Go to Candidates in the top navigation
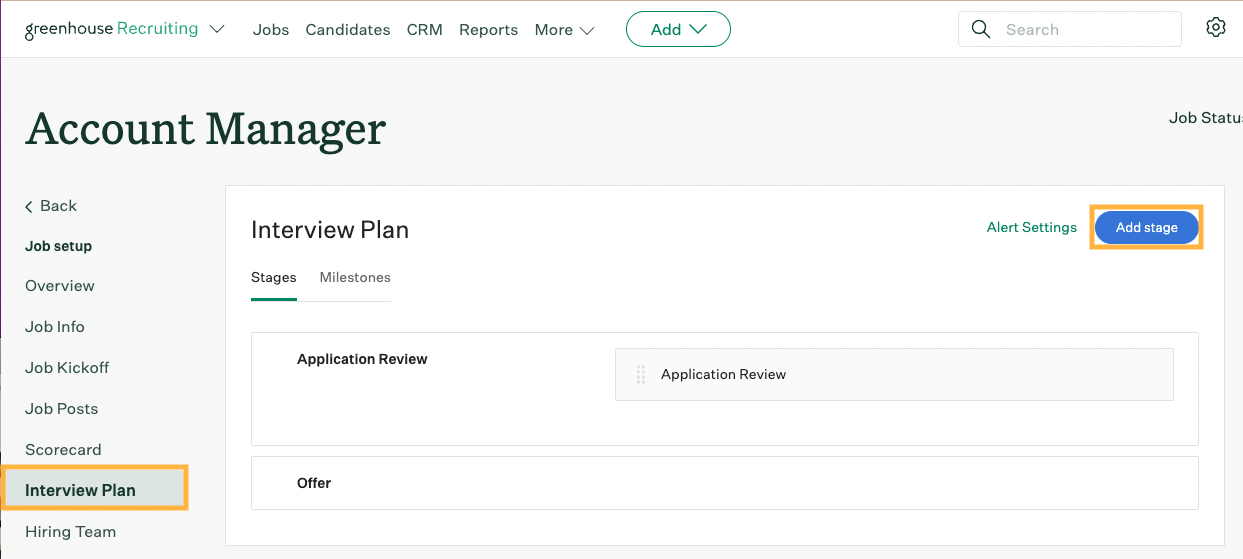The height and width of the screenshot is (559, 1243). click(348, 30)
